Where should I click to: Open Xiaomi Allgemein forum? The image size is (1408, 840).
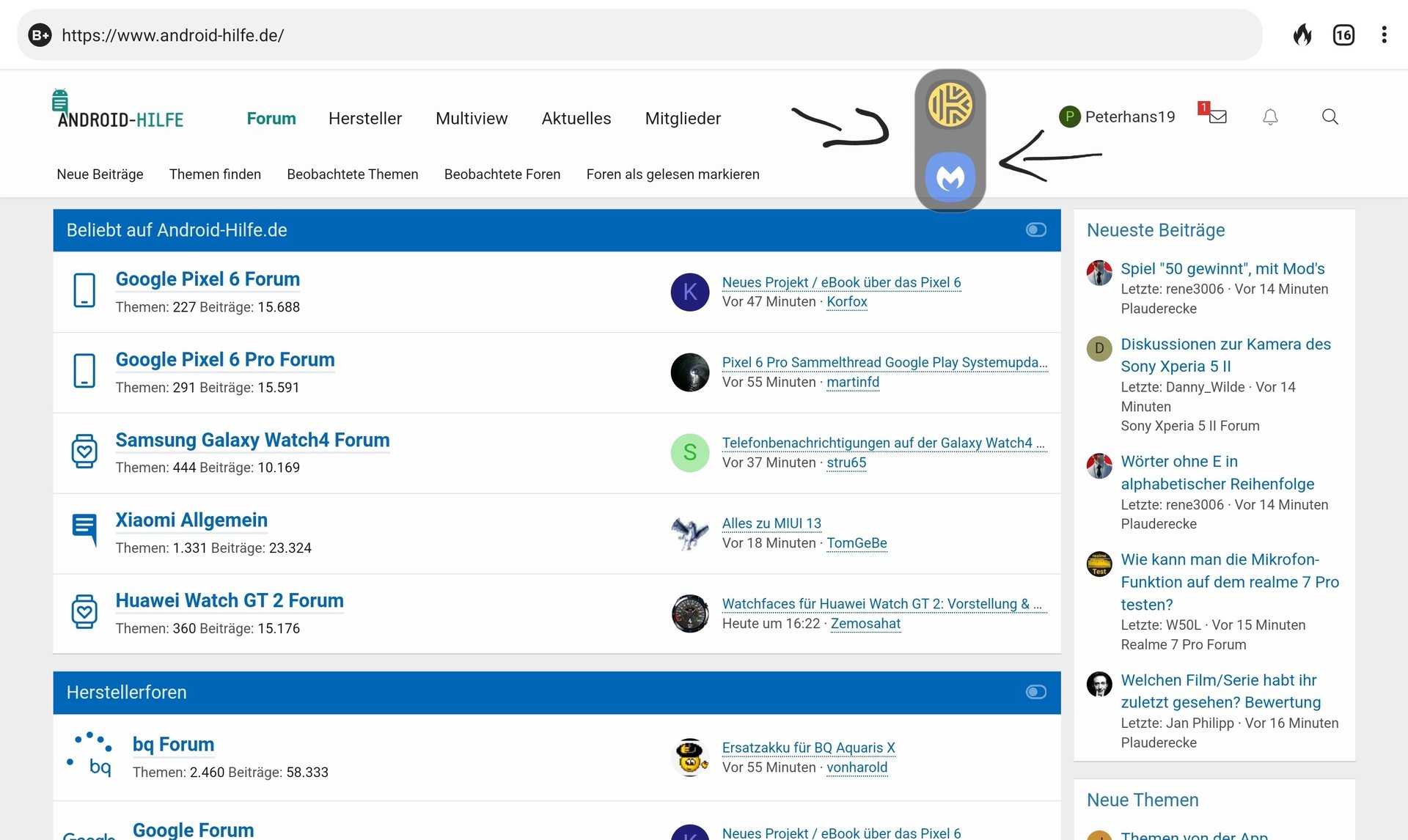[191, 520]
